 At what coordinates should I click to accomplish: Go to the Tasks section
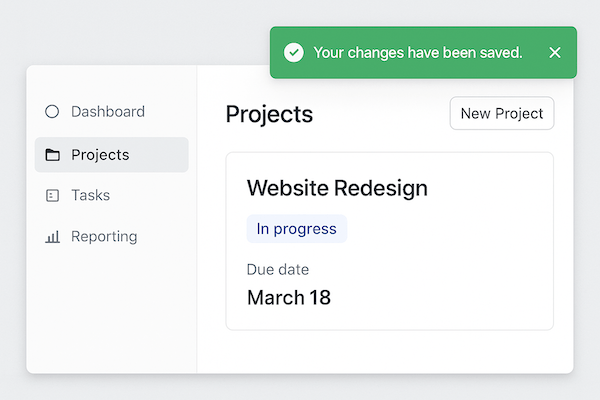pyautogui.click(x=90, y=196)
